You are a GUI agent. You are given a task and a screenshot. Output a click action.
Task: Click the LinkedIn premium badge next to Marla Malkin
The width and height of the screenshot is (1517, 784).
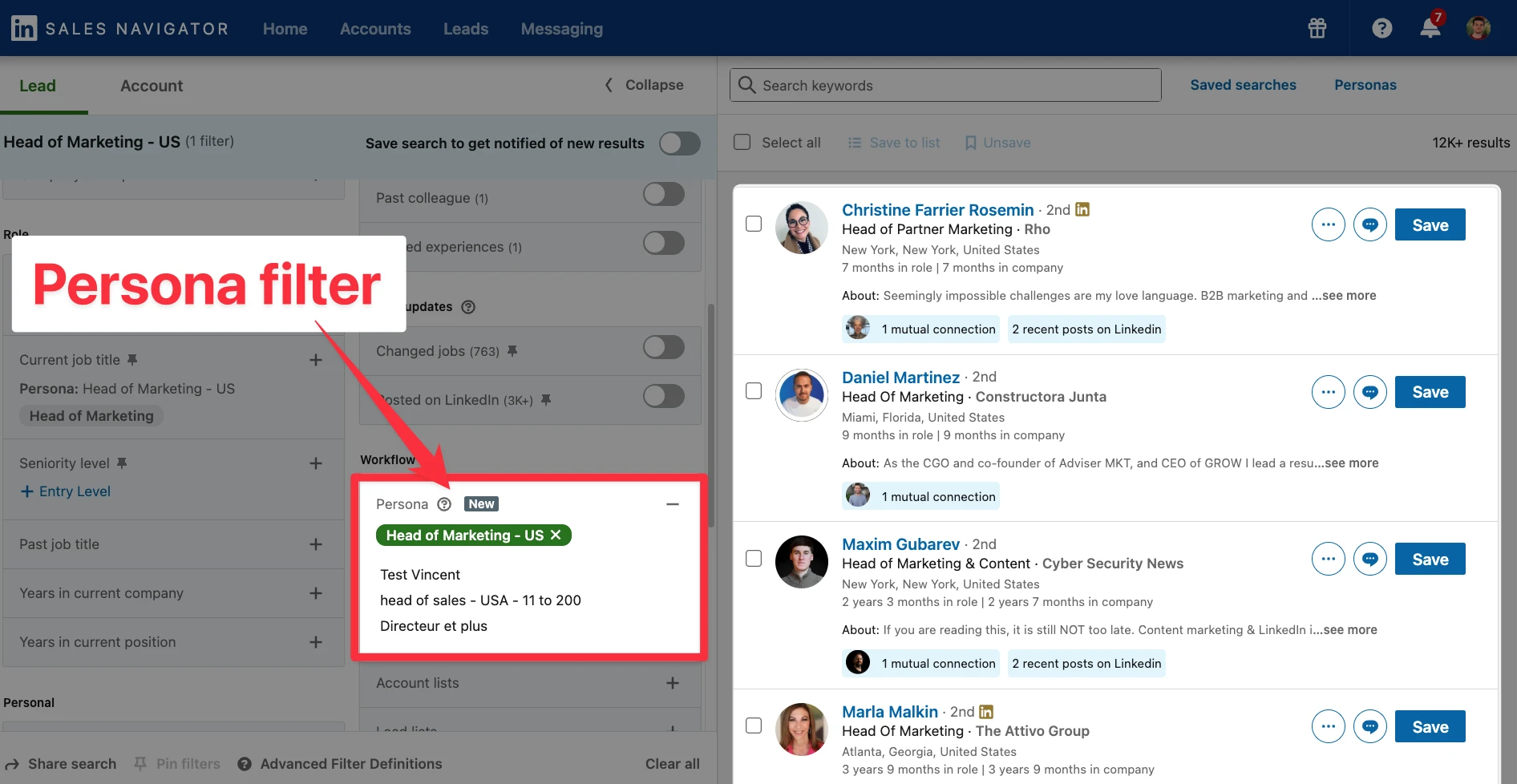pyautogui.click(x=986, y=711)
